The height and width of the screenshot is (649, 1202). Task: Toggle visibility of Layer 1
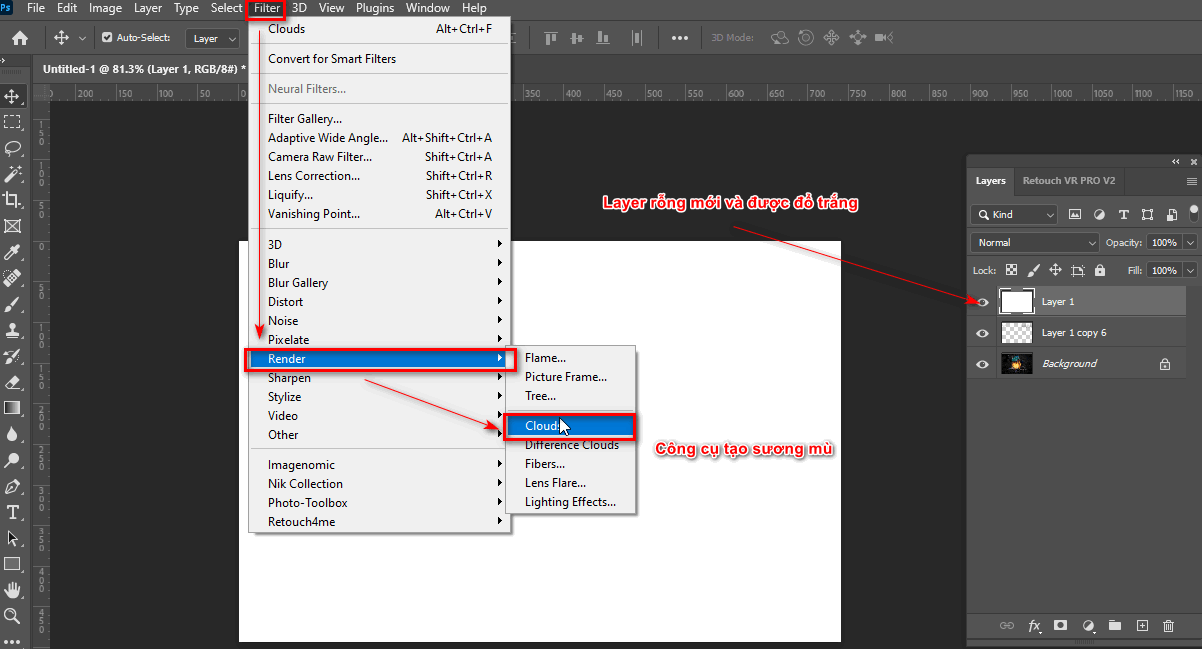(982, 301)
